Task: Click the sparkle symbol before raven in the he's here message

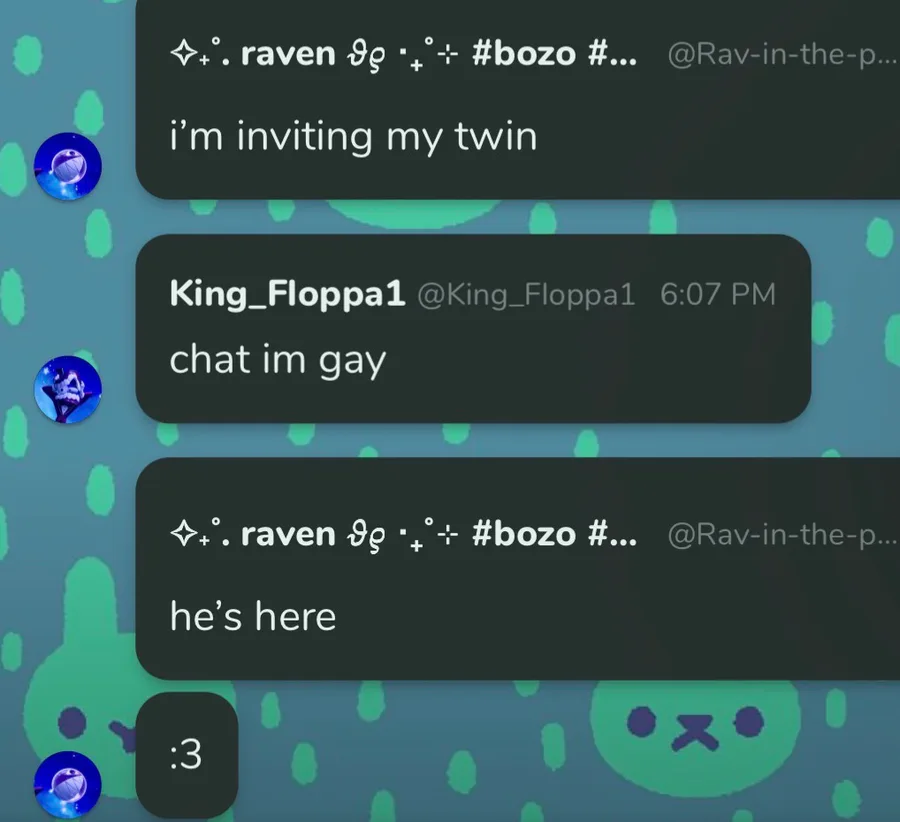Action: pyautogui.click(x=184, y=534)
